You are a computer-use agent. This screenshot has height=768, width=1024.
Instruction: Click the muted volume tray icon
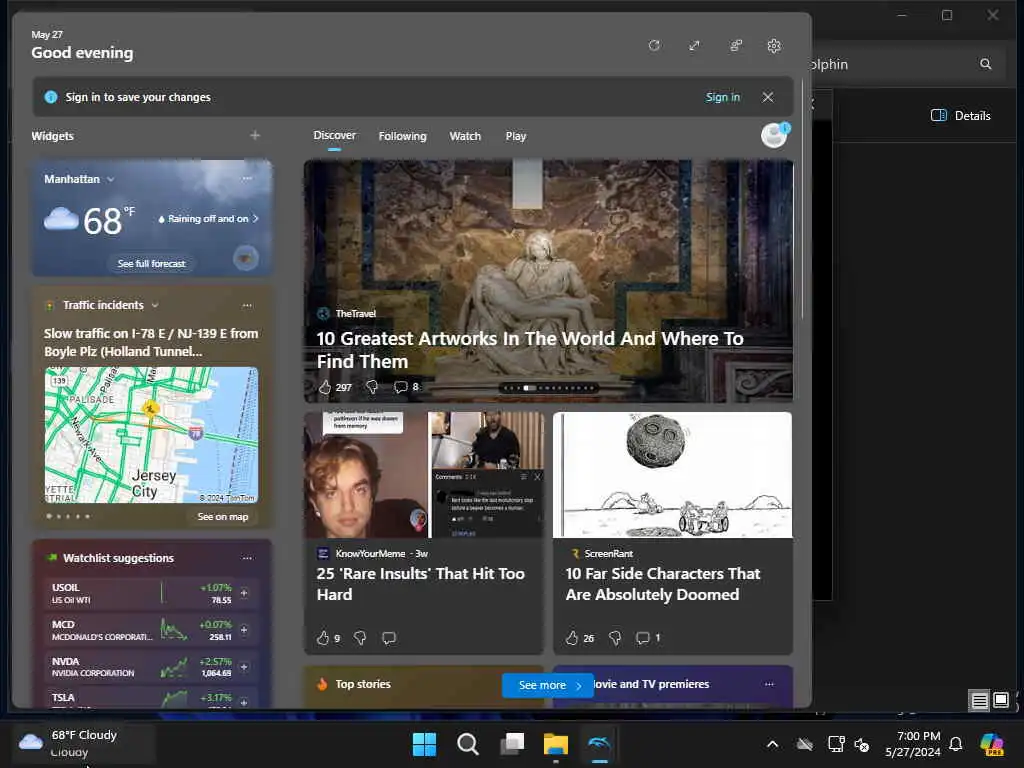(862, 744)
